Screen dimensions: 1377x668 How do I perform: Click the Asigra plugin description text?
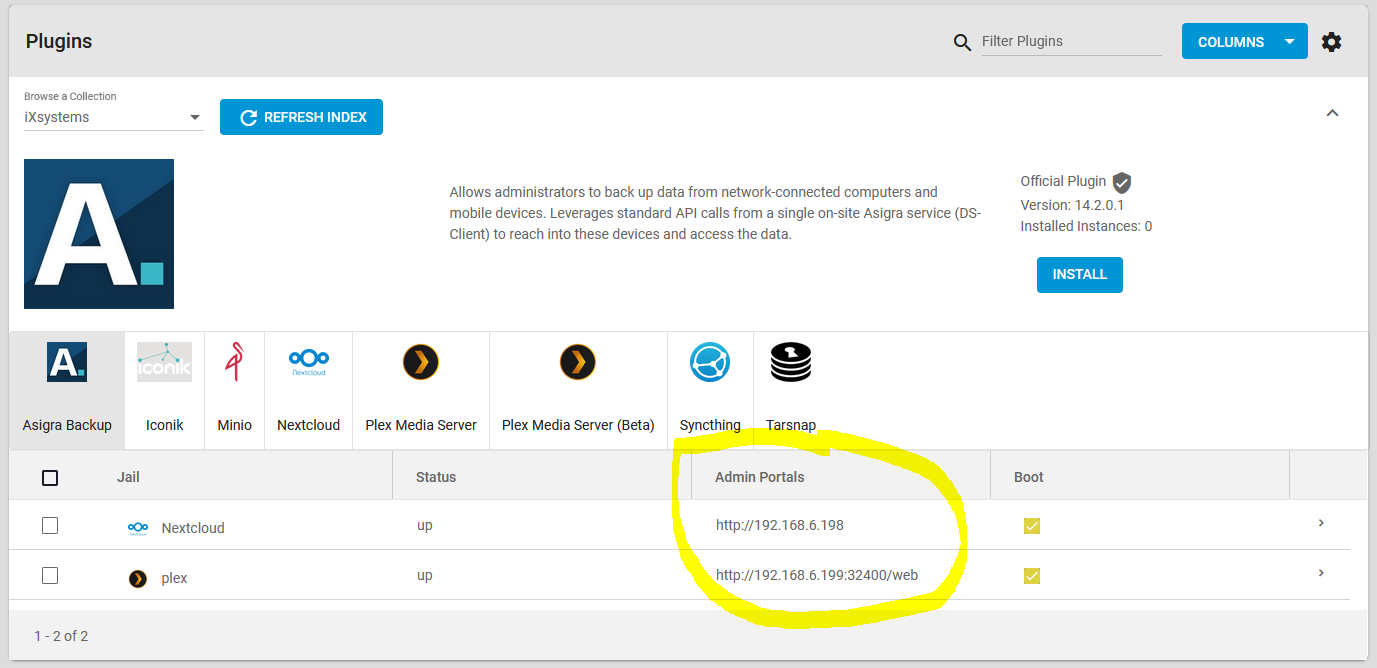coord(715,213)
